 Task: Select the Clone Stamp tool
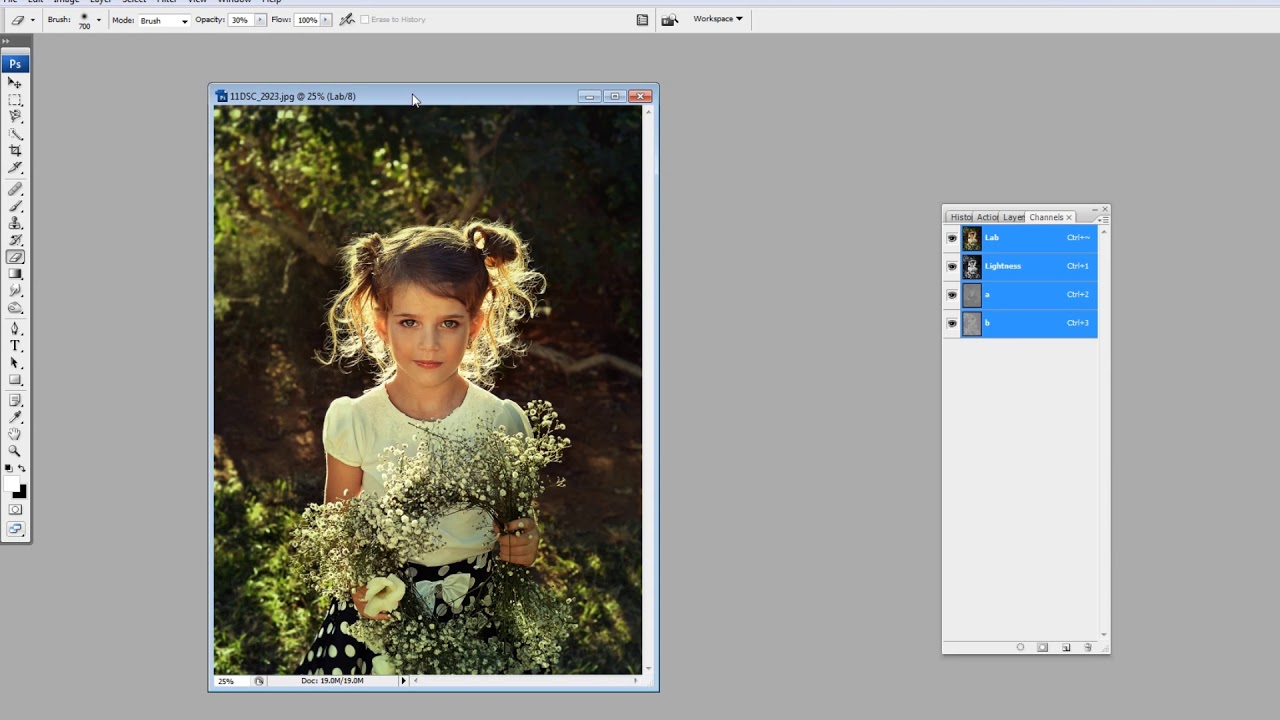coord(15,223)
